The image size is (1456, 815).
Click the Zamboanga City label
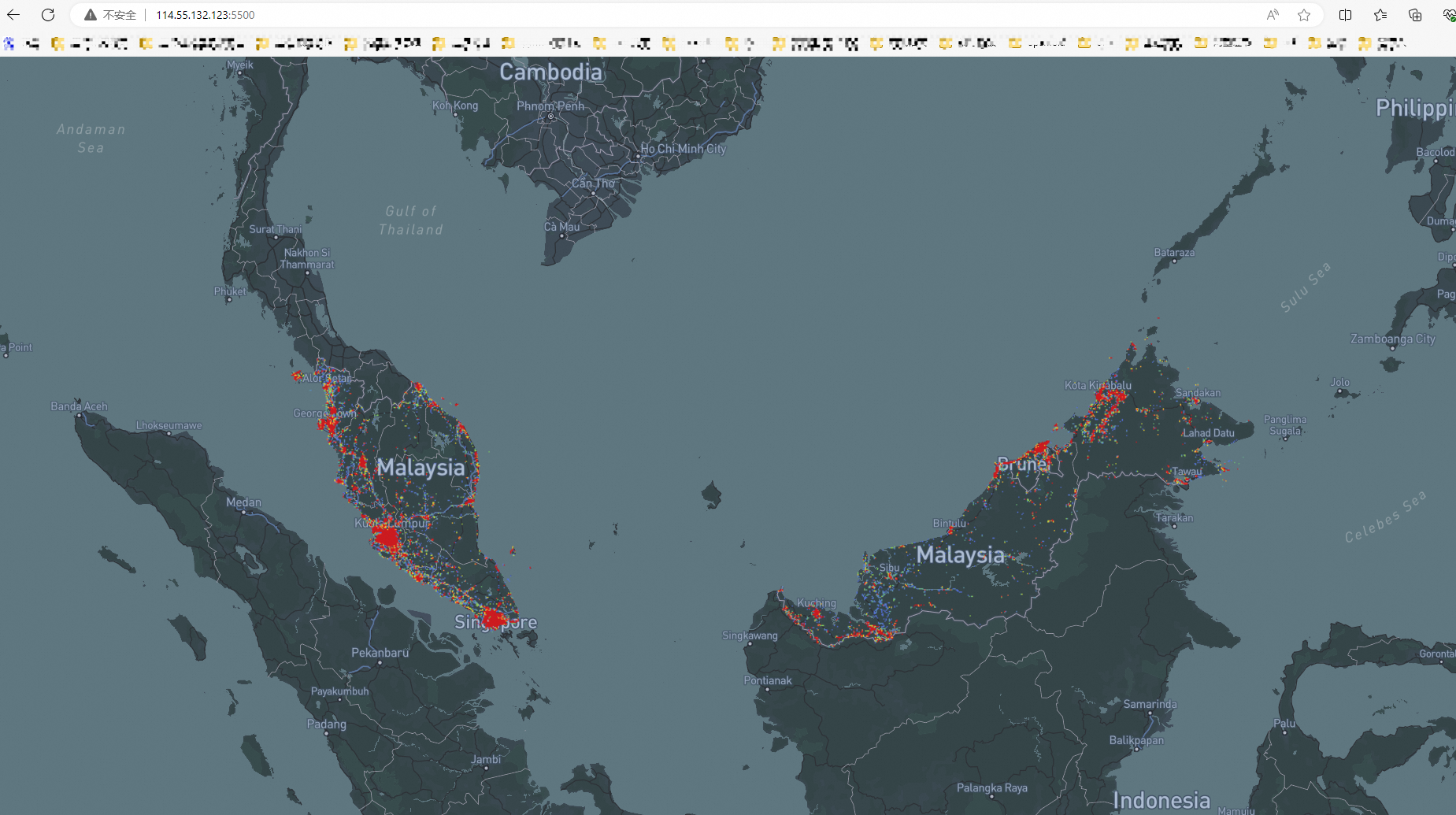pos(1392,339)
